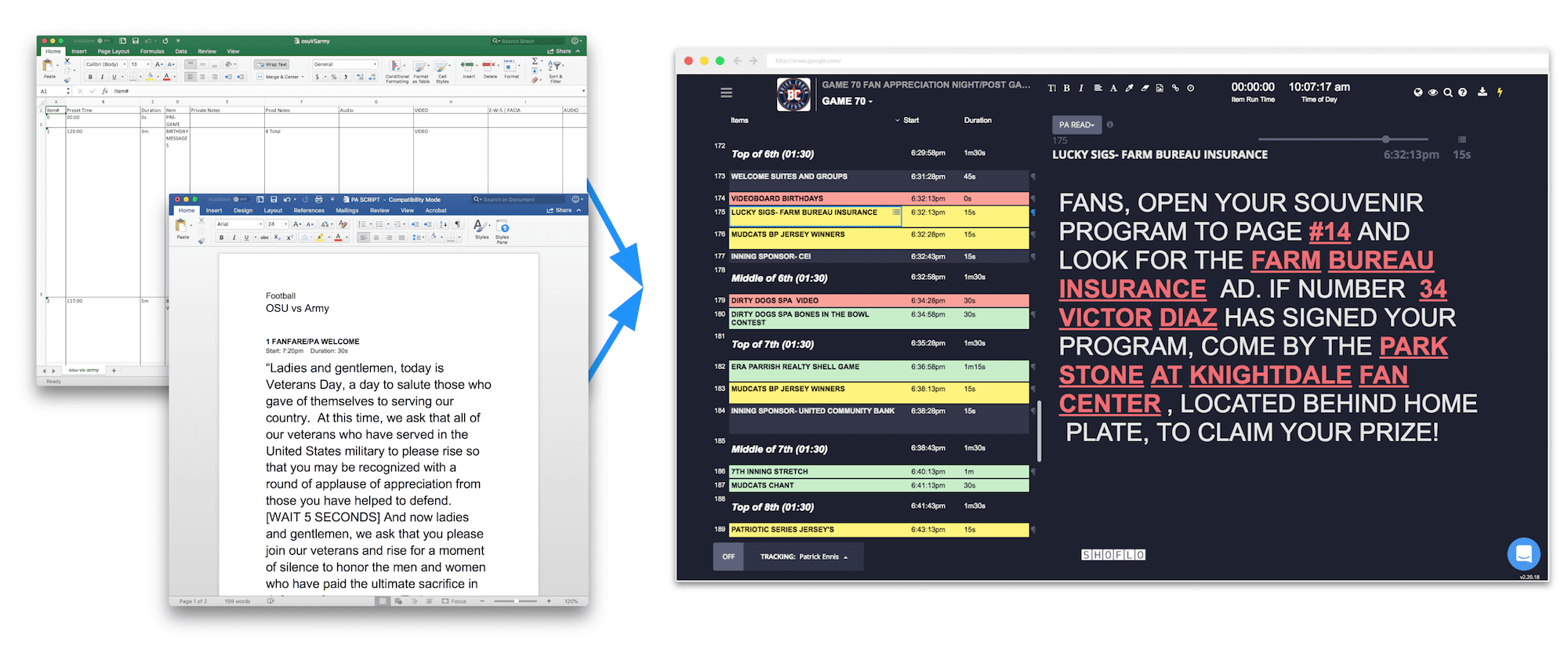Viewport: 1568px width, 645px height.
Task: Click the Excel AutoSum sigma icon
Action: point(535,61)
